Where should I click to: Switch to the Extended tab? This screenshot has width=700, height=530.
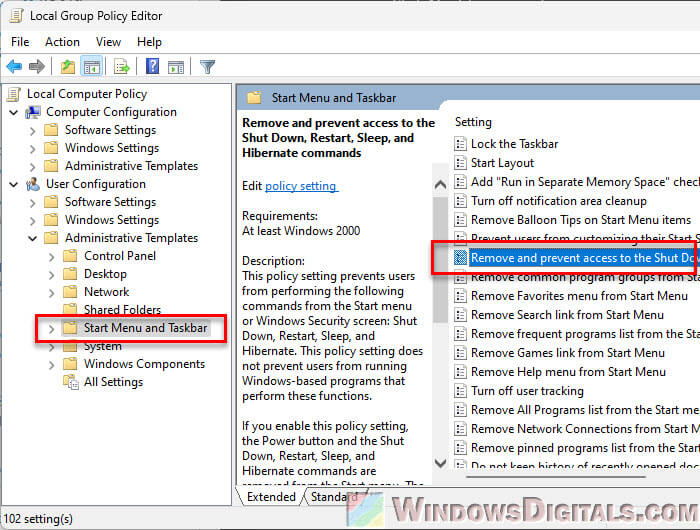point(271,497)
